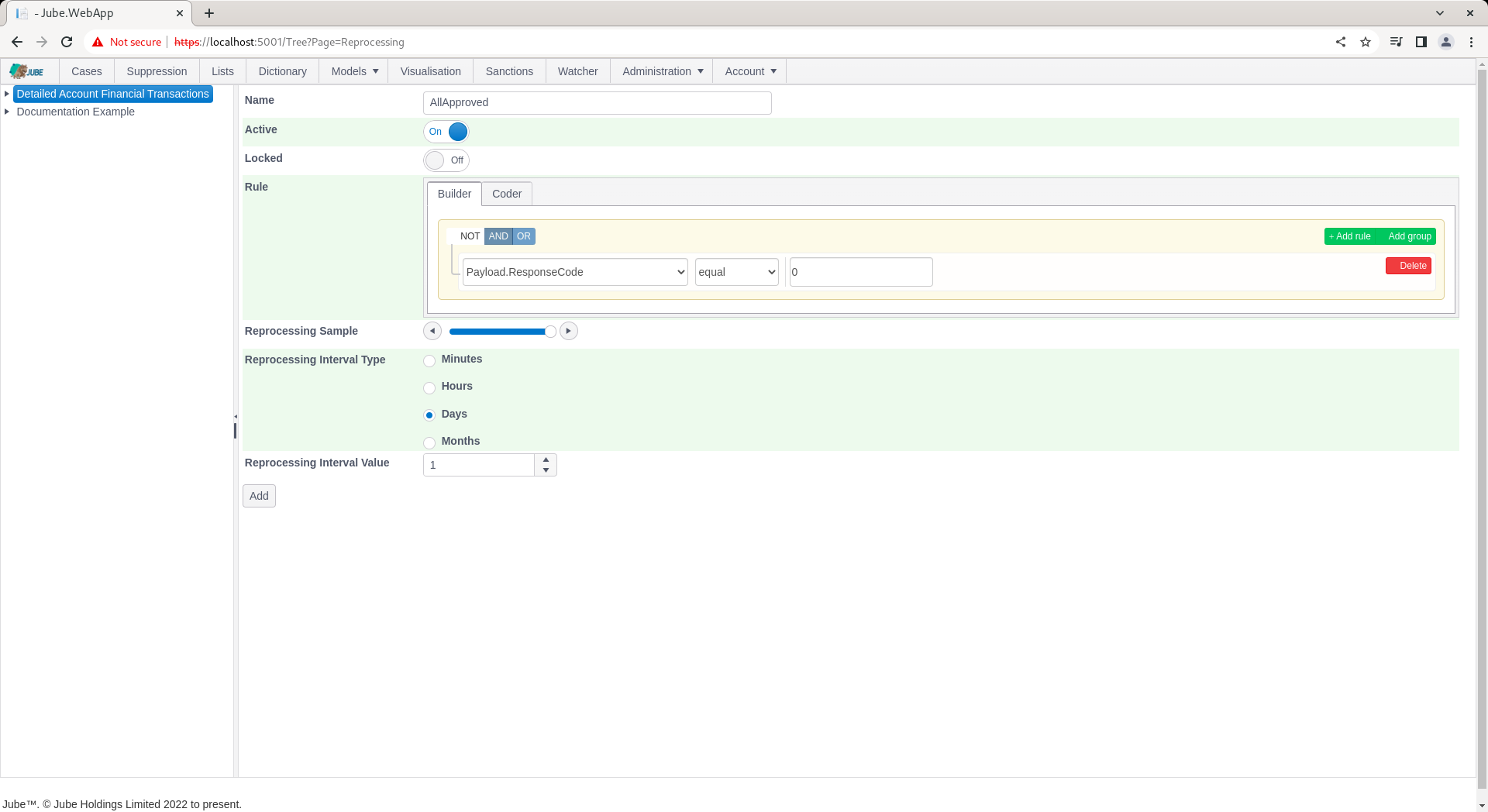Expand Detailed Account Financial Transactions node
Image resolution: width=1488 pixels, height=812 pixels.
(7, 94)
